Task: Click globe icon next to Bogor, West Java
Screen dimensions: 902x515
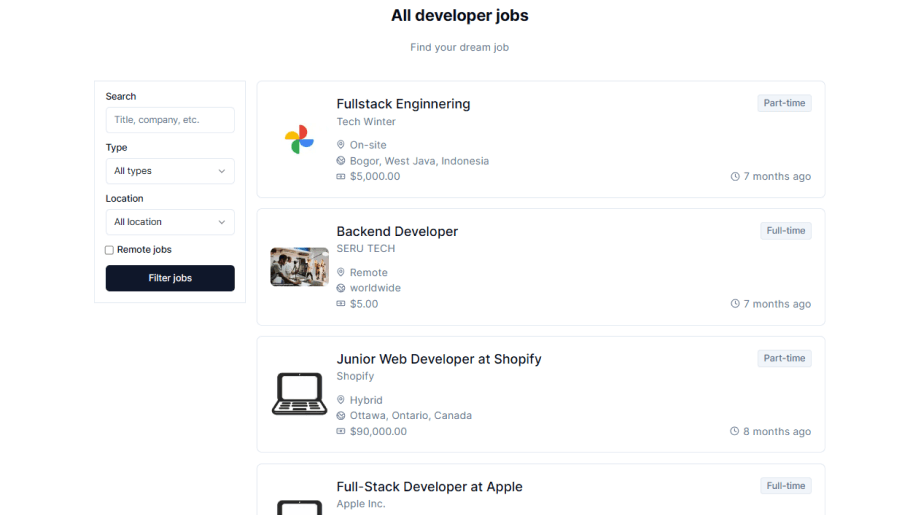Action: click(x=341, y=161)
